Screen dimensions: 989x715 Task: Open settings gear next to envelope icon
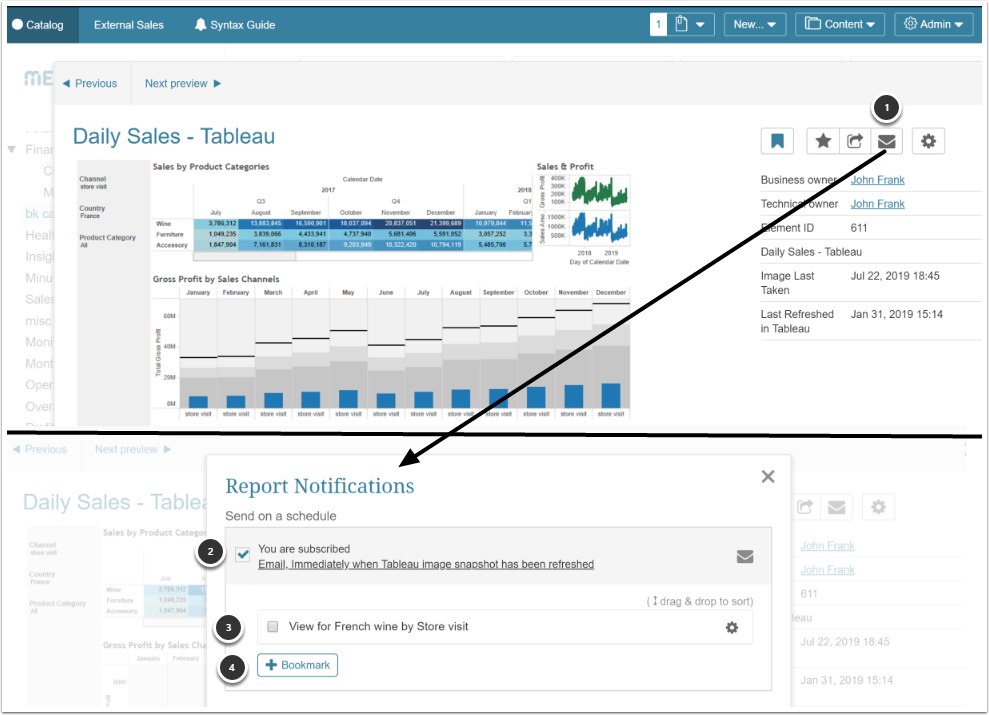point(928,141)
